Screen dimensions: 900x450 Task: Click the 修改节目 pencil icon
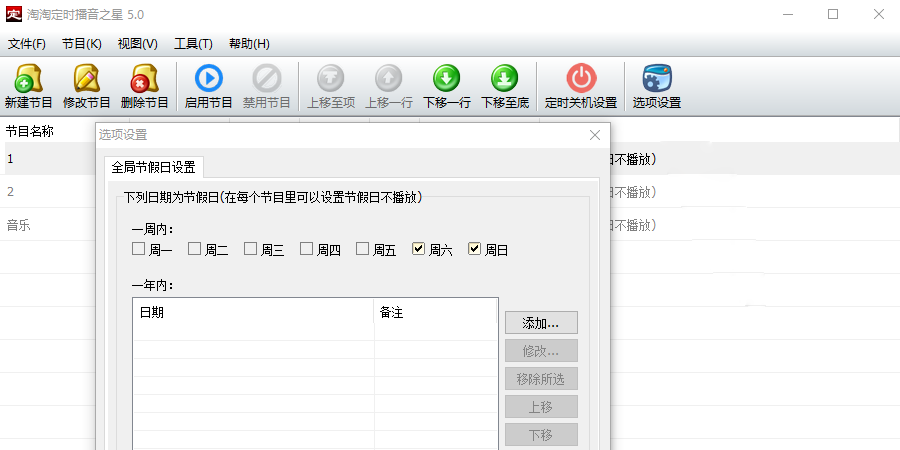coord(86,78)
